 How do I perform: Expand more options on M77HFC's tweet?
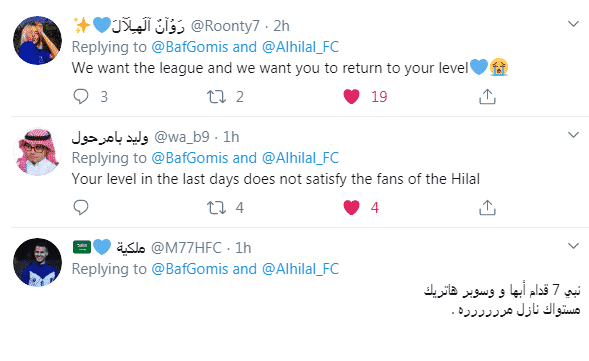point(573,246)
